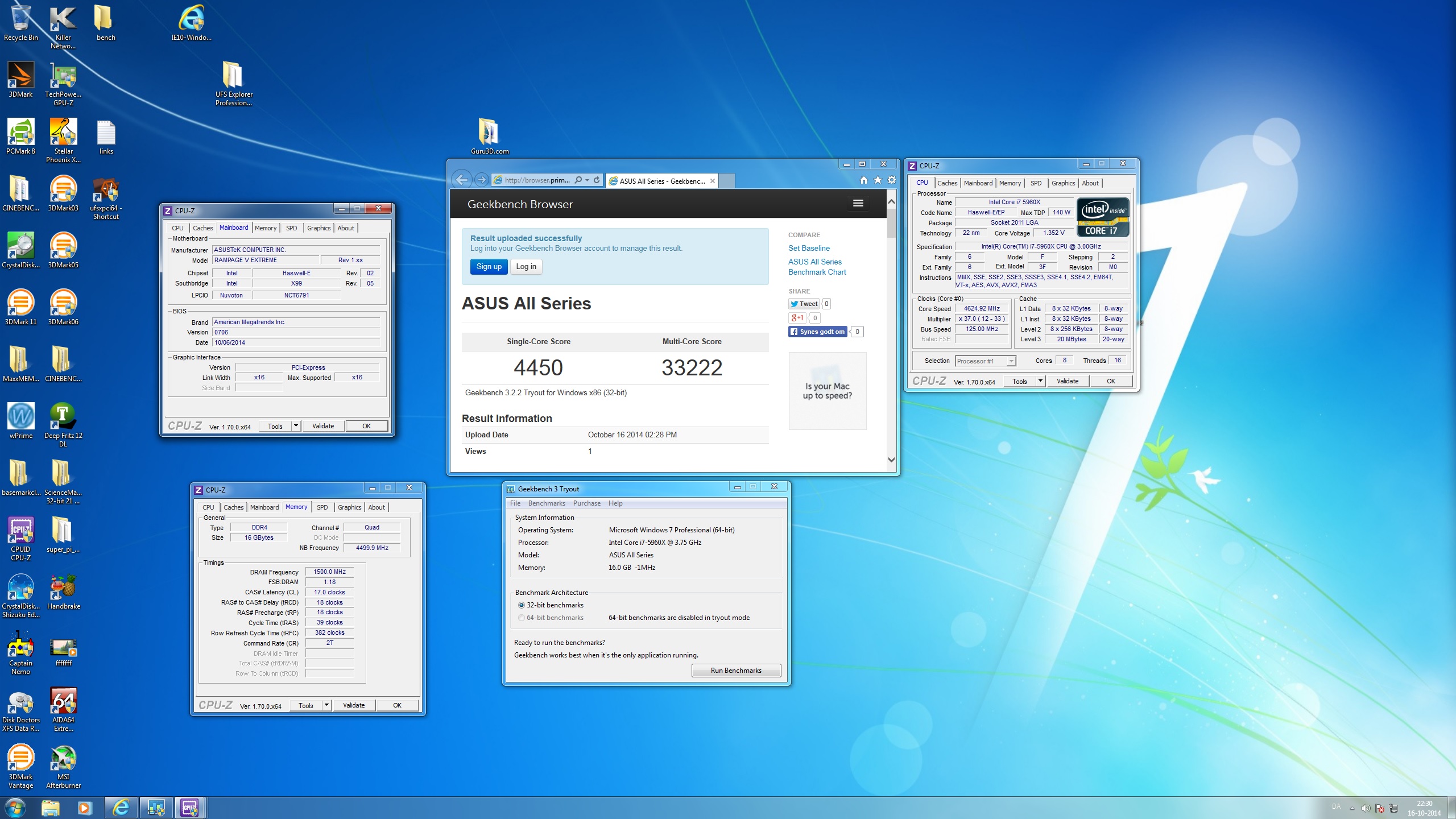Image resolution: width=1456 pixels, height=819 pixels.
Task: Open the File menu in Geekbench 3
Action: click(515, 503)
